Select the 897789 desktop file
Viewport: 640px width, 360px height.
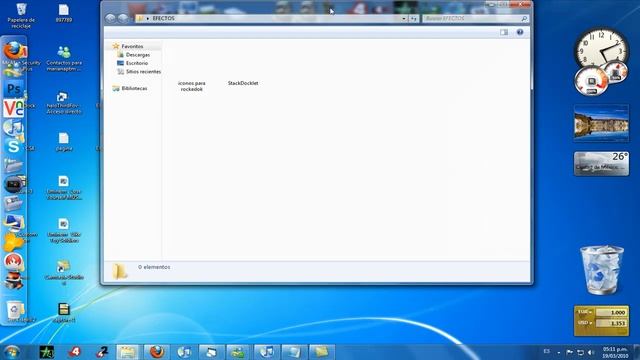click(64, 13)
